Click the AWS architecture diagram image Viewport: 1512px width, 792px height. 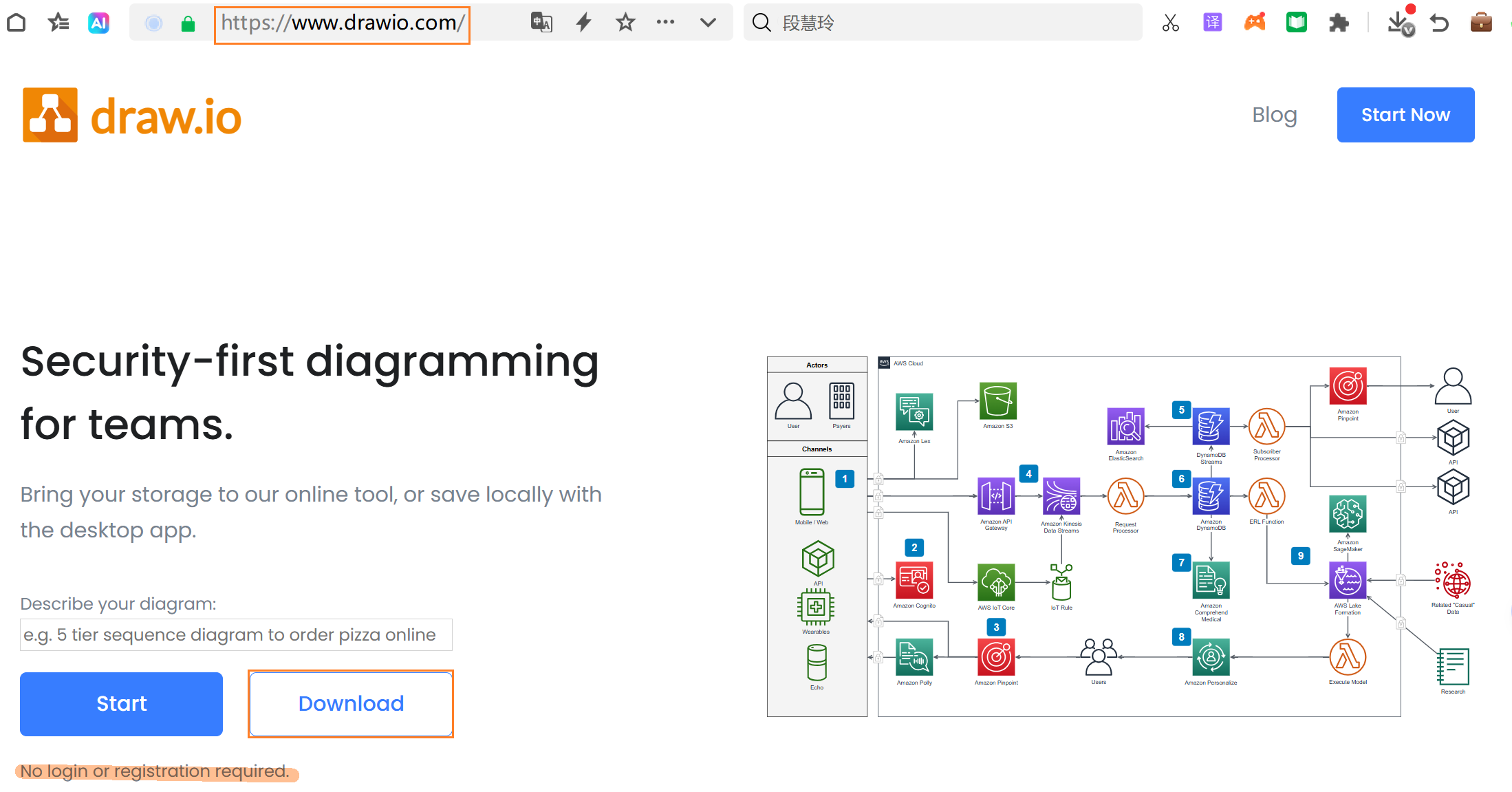click(x=1119, y=536)
